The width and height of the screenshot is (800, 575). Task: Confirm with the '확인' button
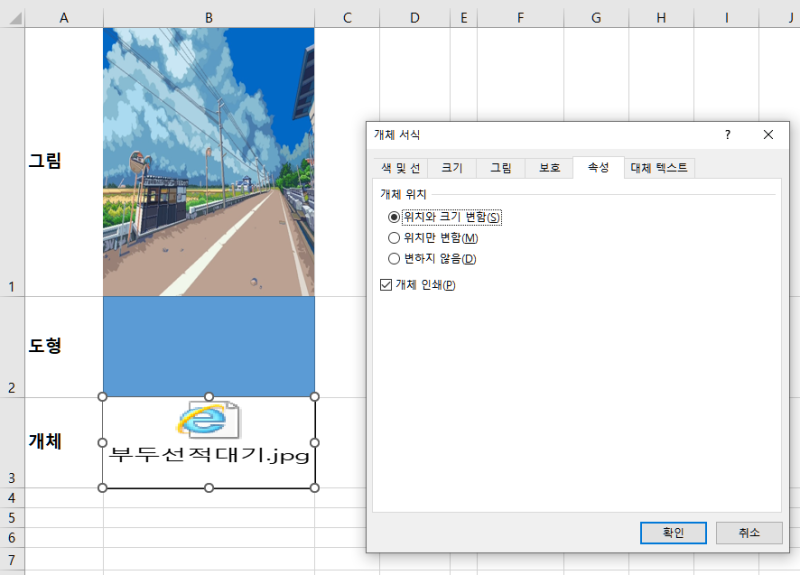(x=673, y=533)
